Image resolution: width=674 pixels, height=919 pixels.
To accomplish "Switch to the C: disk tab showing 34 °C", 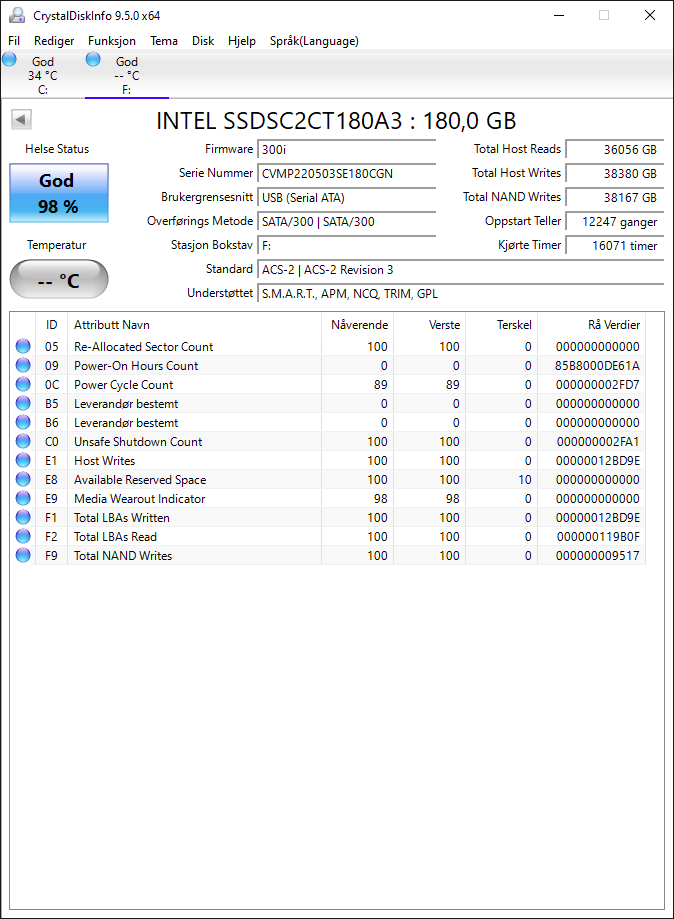I will point(42,75).
